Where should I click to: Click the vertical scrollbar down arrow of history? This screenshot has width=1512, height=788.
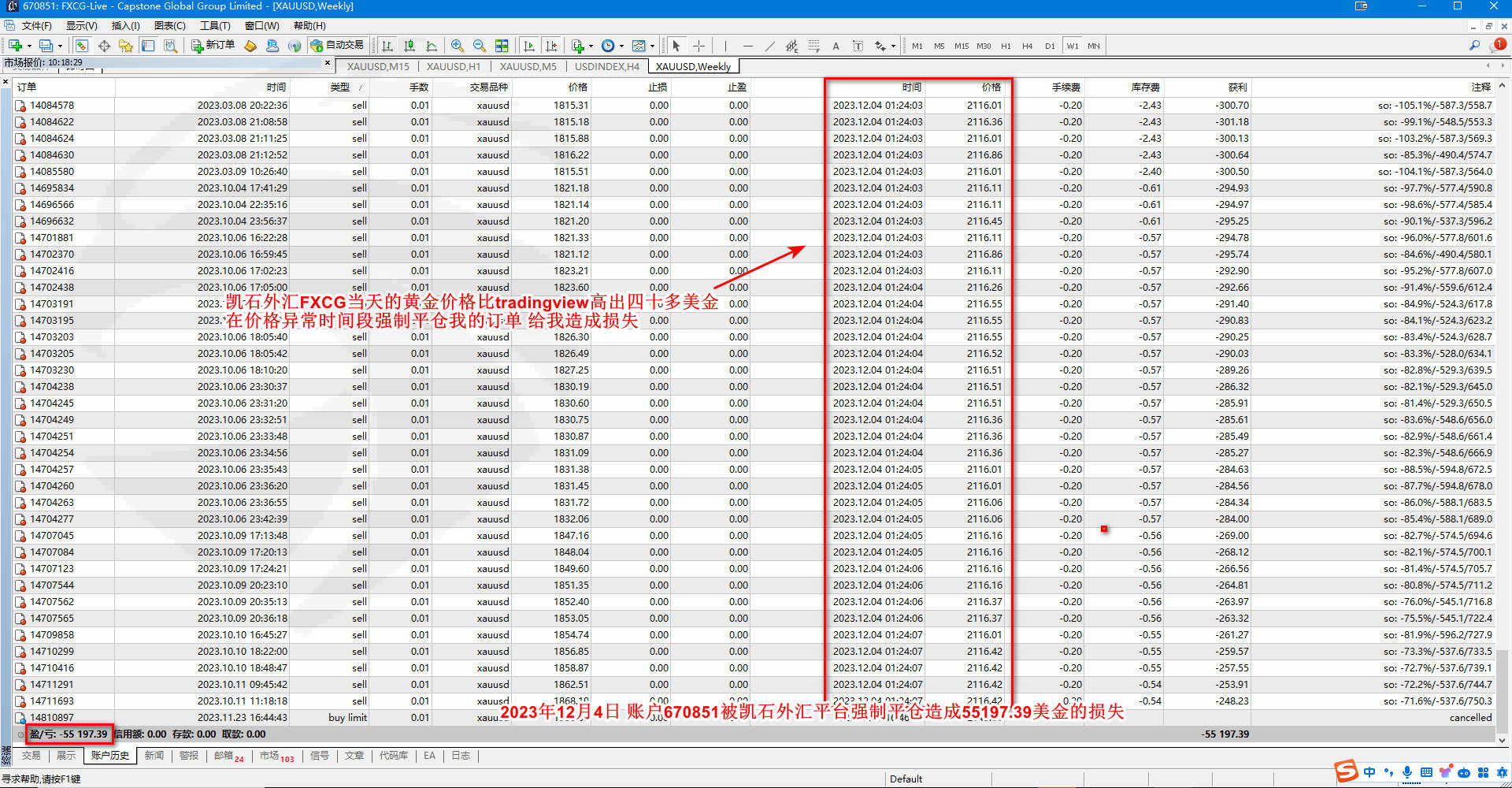(x=1502, y=740)
